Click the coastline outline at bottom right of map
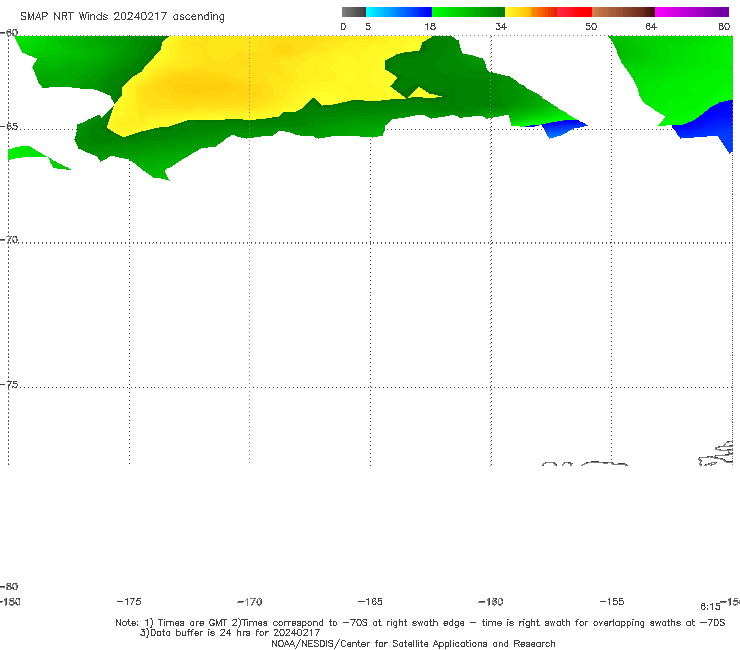 pyautogui.click(x=715, y=454)
